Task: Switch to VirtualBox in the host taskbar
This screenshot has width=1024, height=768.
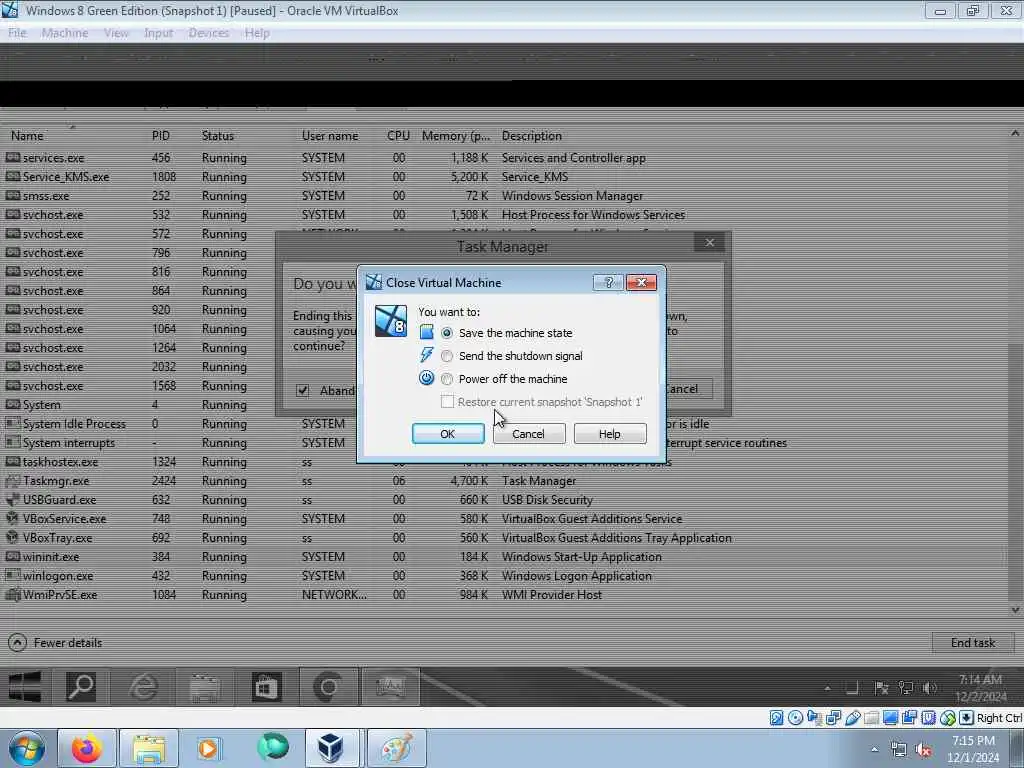Action: [x=332, y=748]
